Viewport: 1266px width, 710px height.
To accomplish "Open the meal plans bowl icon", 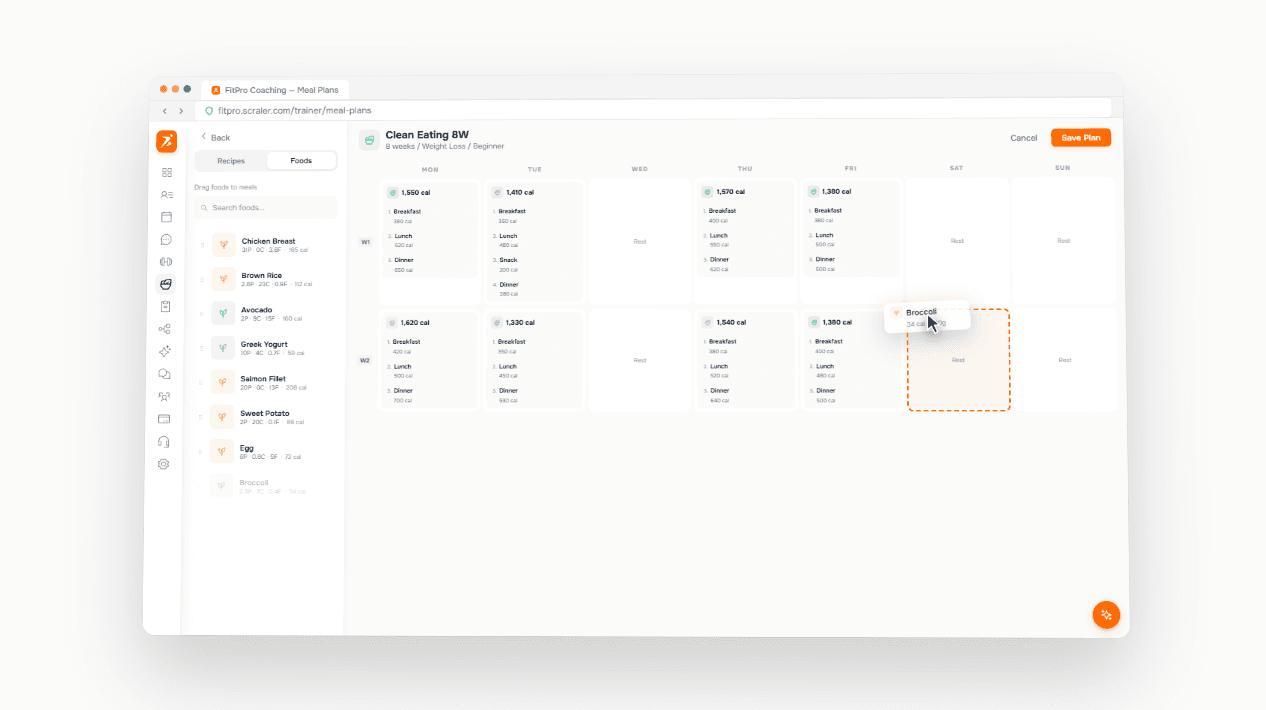I will tap(164, 283).
